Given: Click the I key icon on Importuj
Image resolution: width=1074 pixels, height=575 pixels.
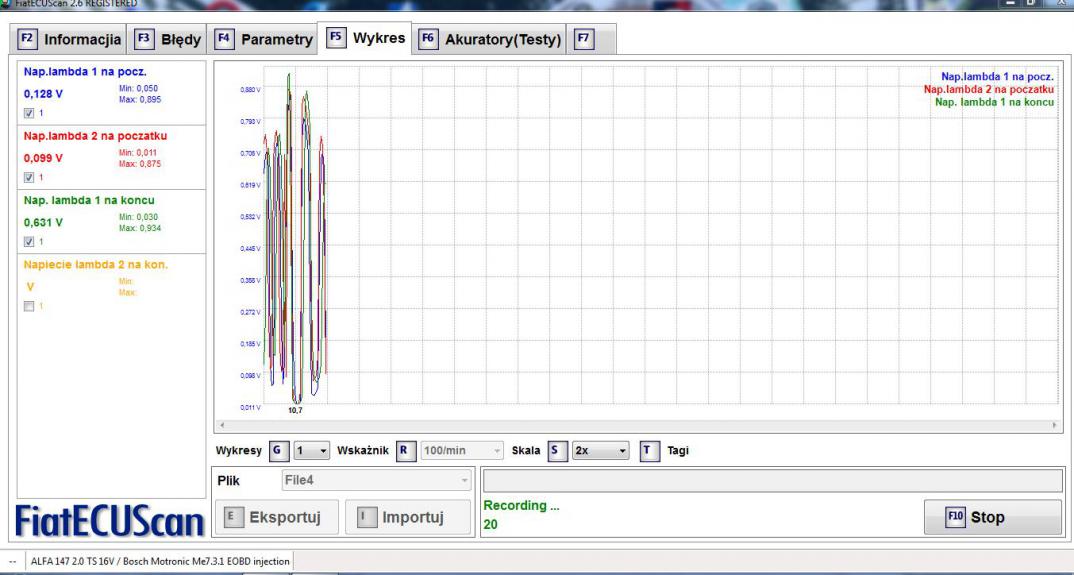Looking at the screenshot, I should [366, 517].
